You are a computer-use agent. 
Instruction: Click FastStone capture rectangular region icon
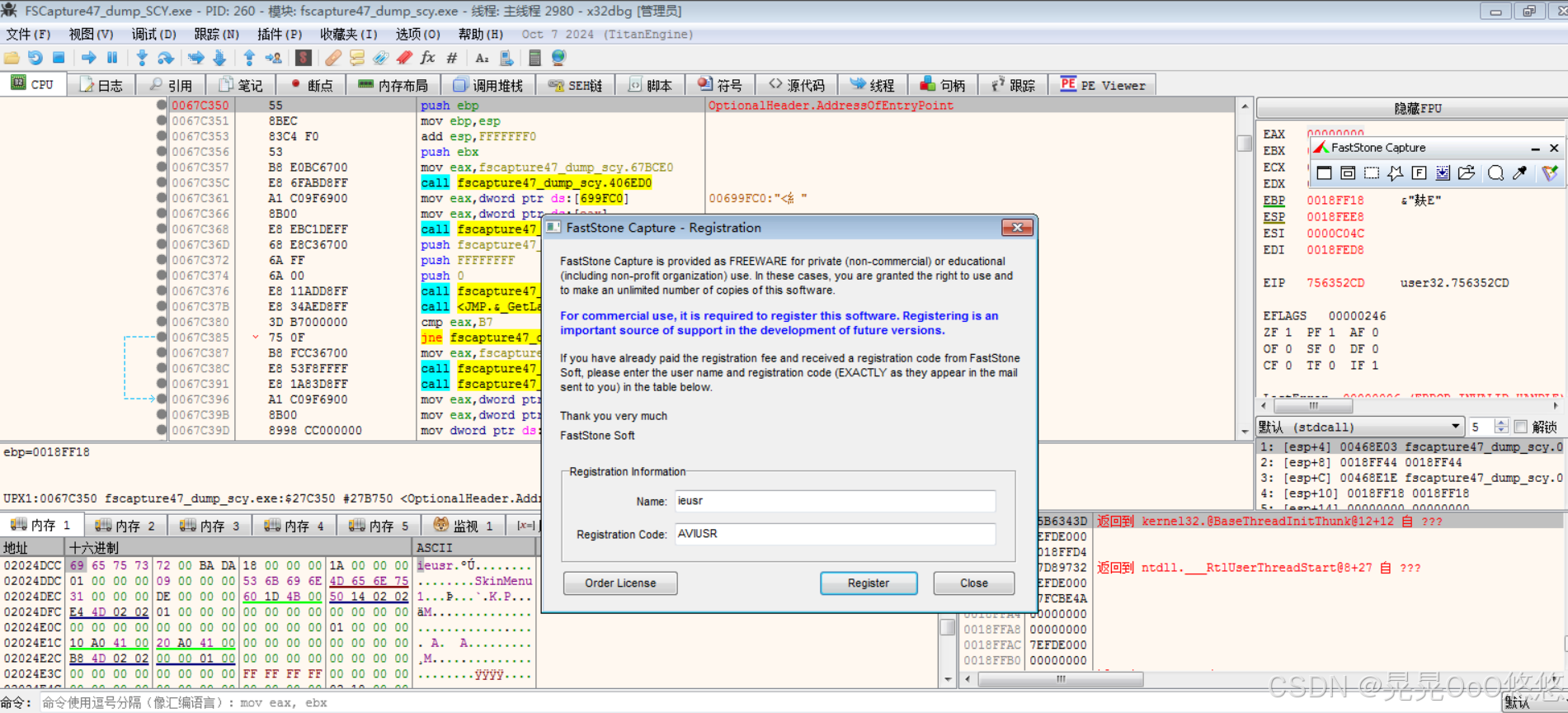click(1372, 172)
